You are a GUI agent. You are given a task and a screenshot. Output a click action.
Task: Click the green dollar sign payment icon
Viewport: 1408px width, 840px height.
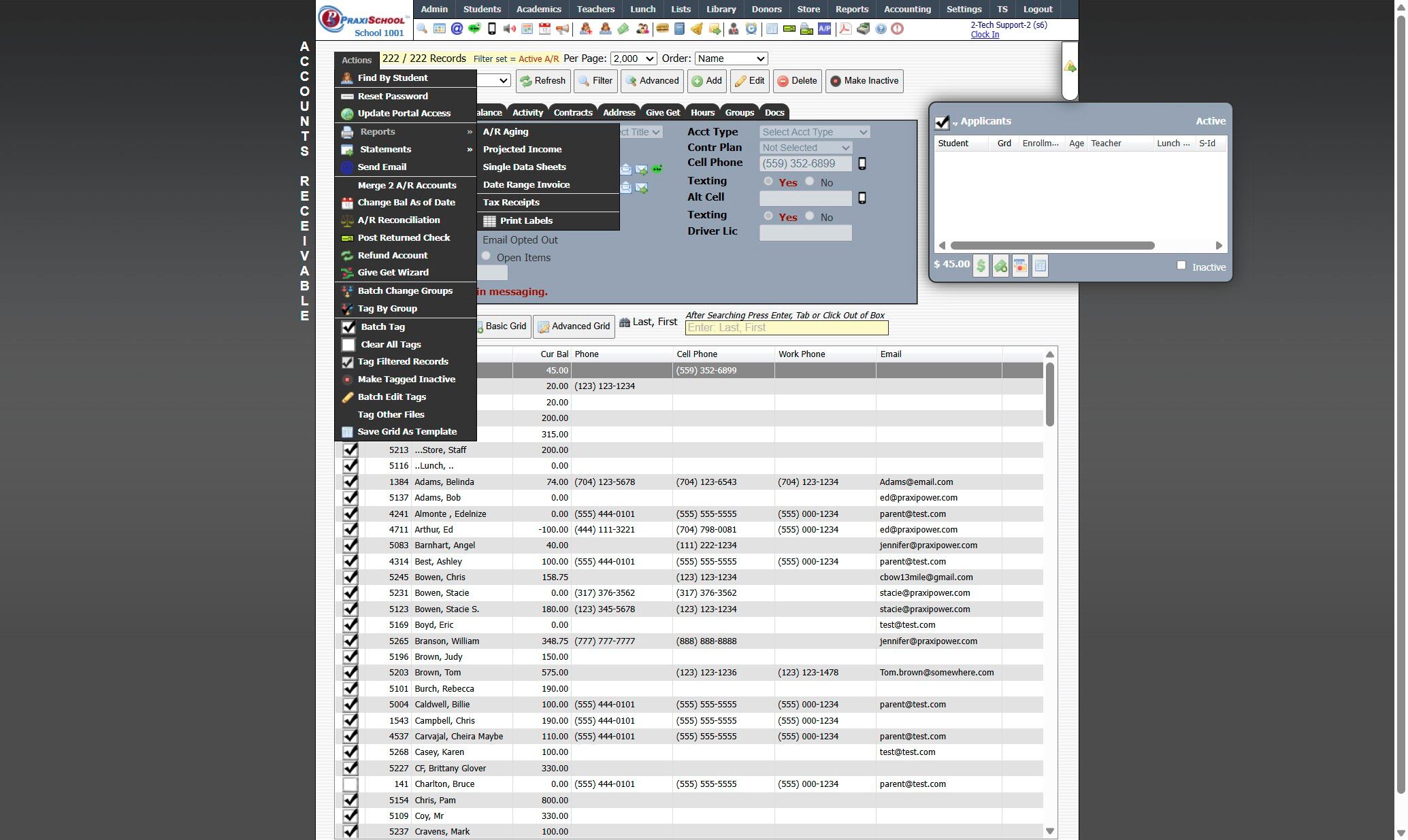click(x=981, y=266)
